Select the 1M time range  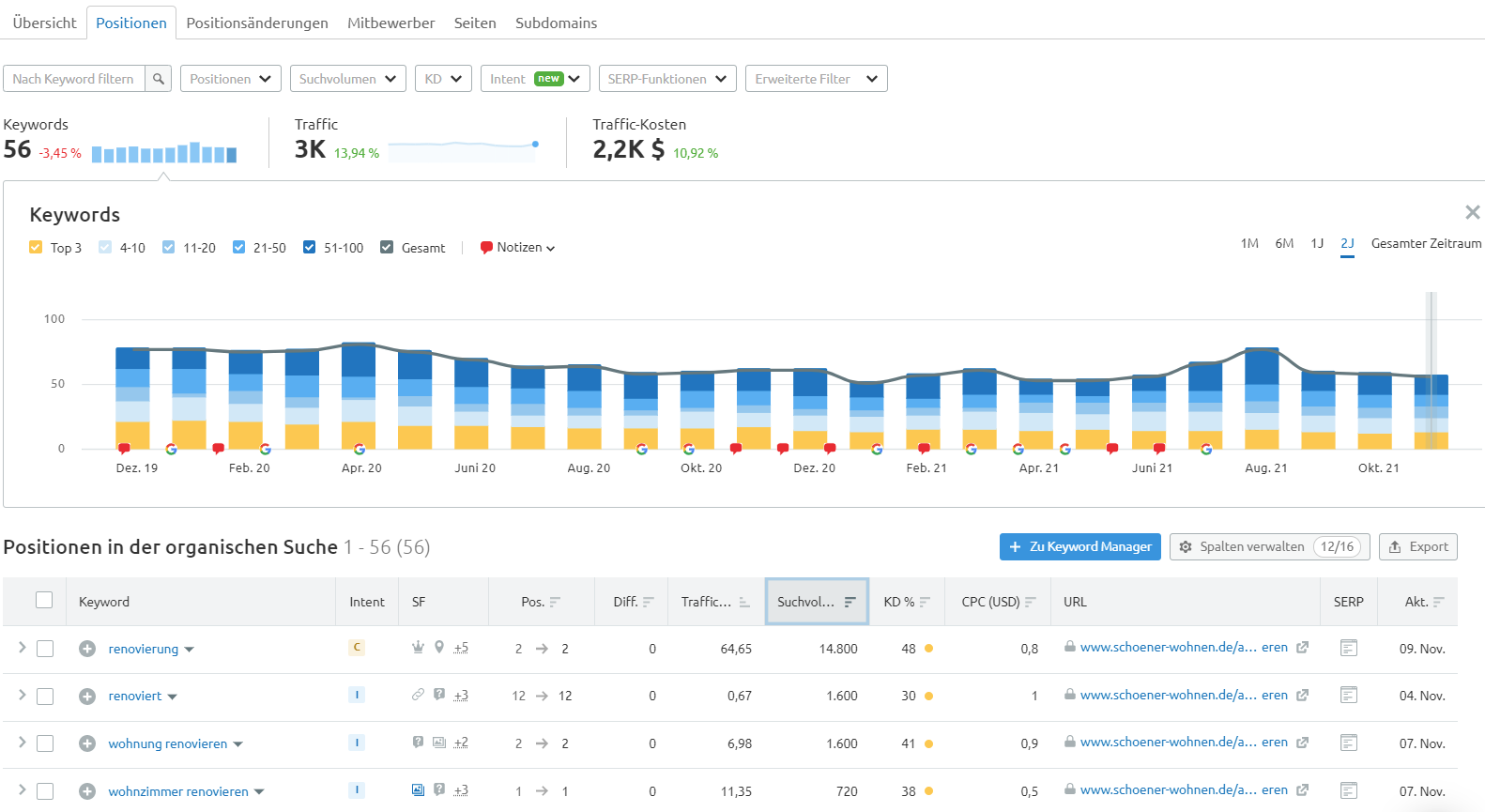click(1249, 243)
